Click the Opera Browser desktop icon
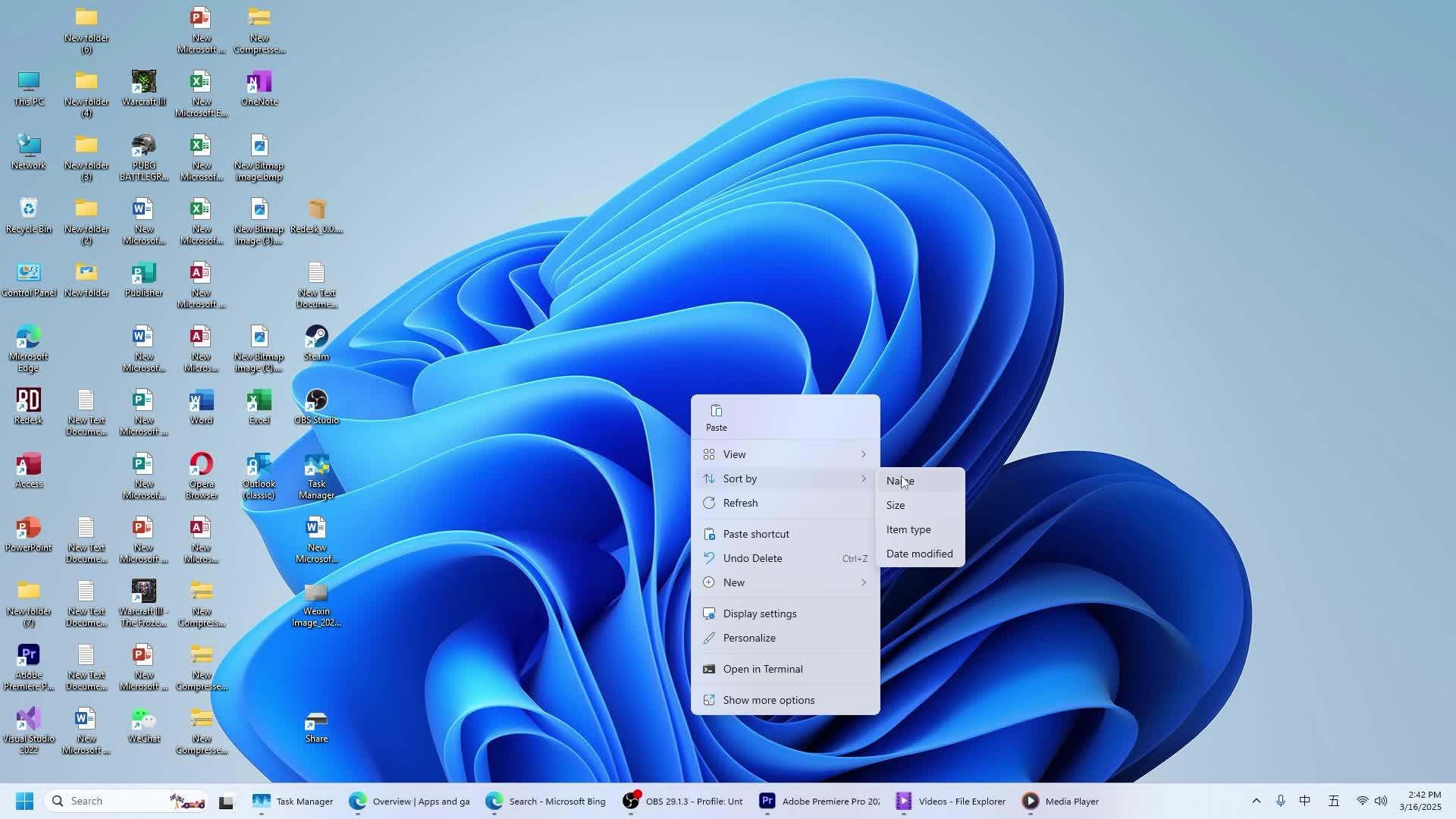The image size is (1456, 819). pos(201,465)
